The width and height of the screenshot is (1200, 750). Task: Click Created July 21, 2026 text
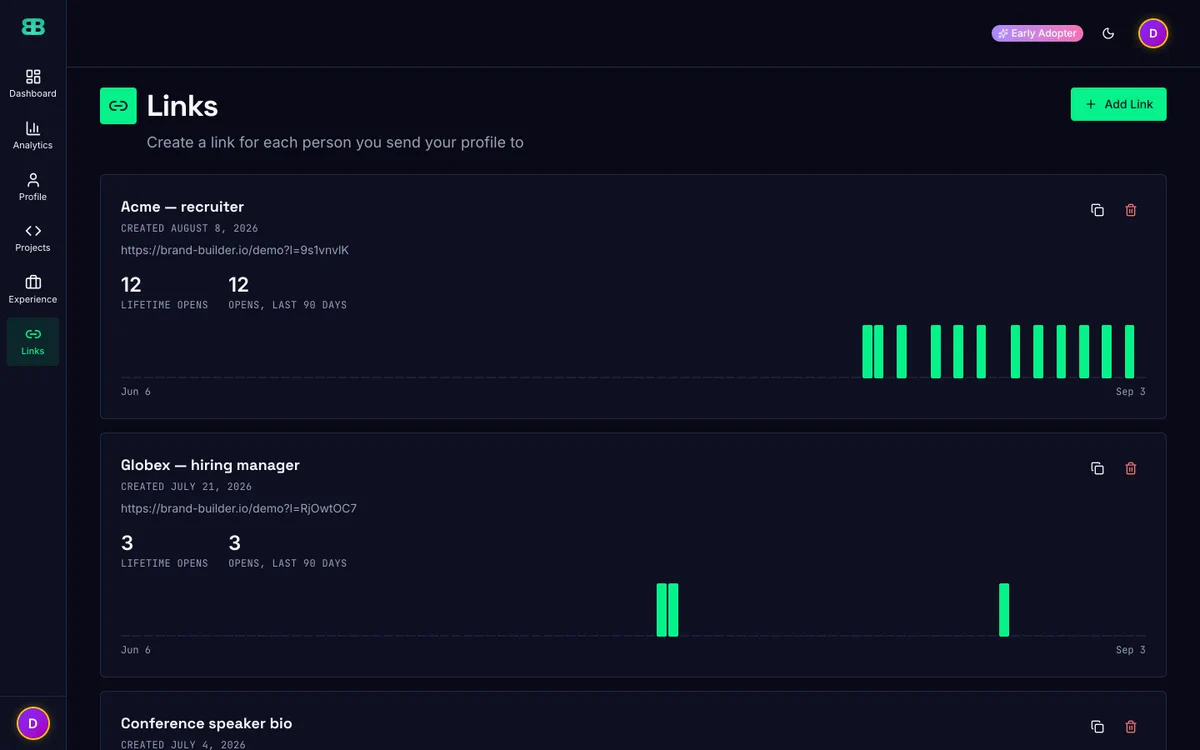(x=186, y=487)
